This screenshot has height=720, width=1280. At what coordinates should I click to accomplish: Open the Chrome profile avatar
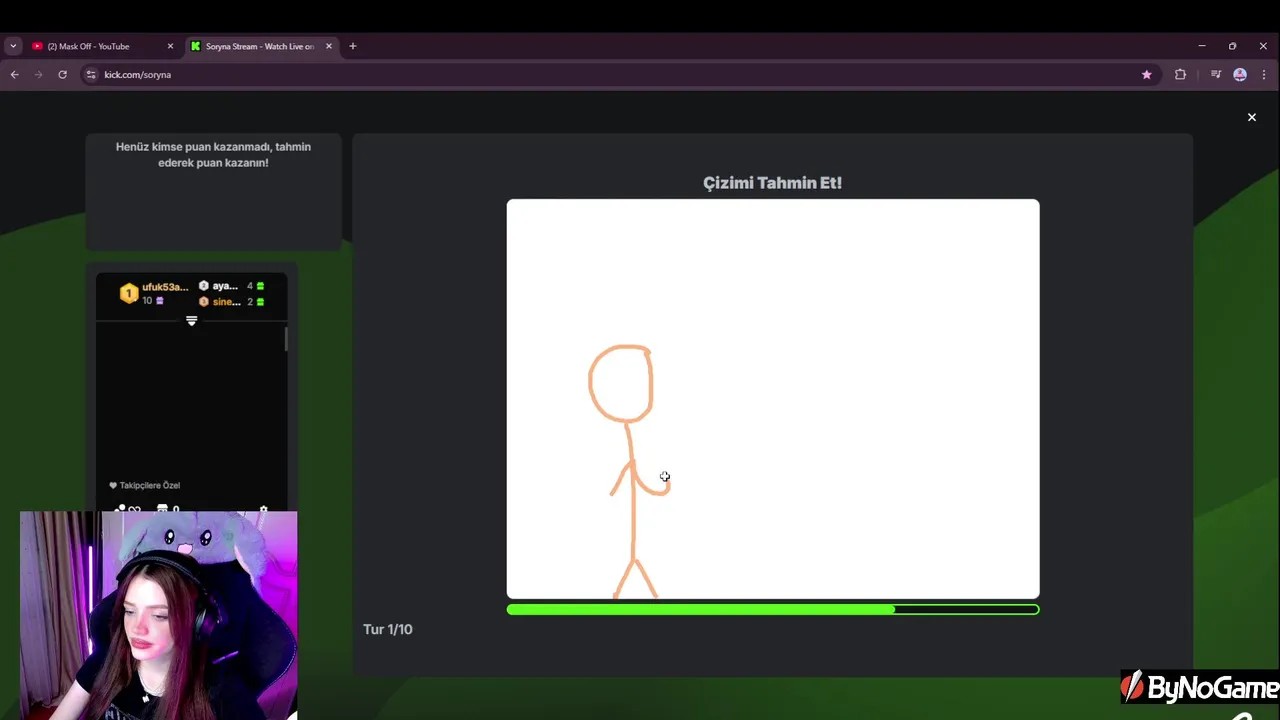(x=1240, y=74)
